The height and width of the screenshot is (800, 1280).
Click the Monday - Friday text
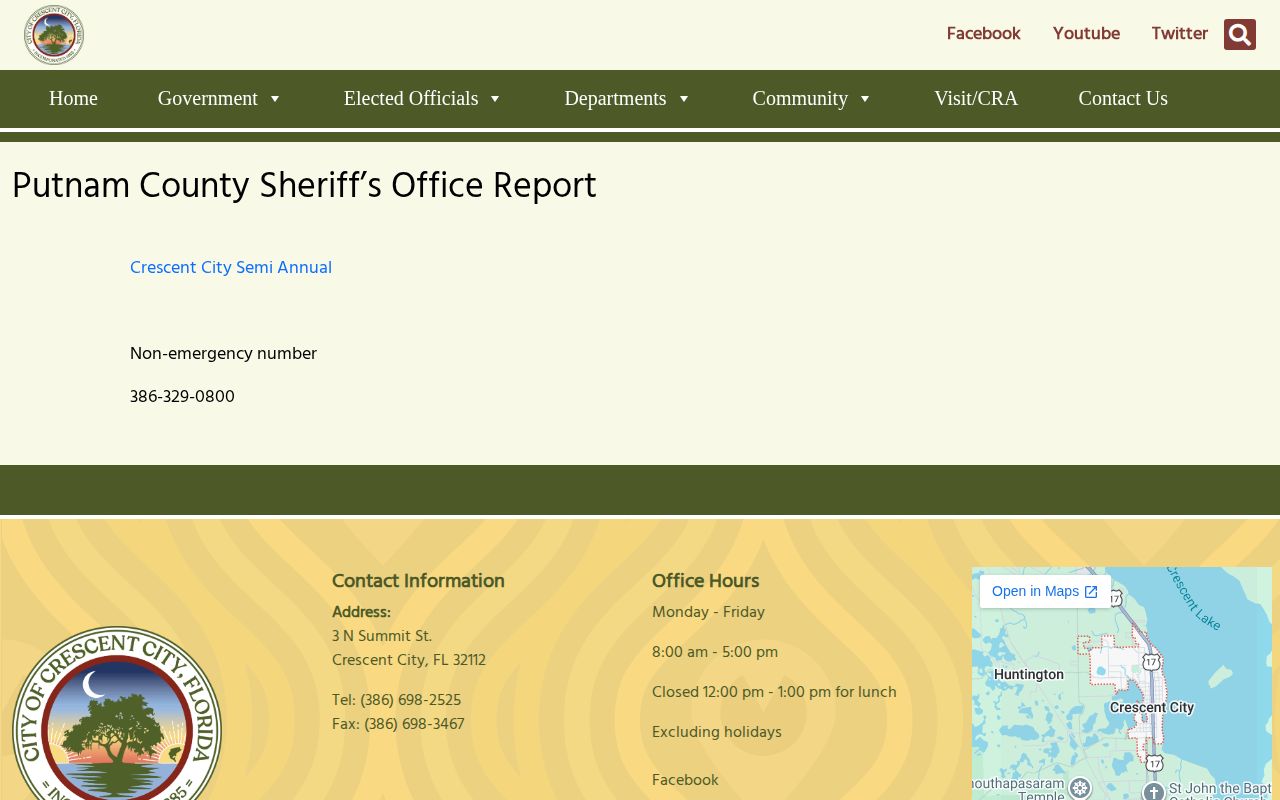[x=708, y=612]
